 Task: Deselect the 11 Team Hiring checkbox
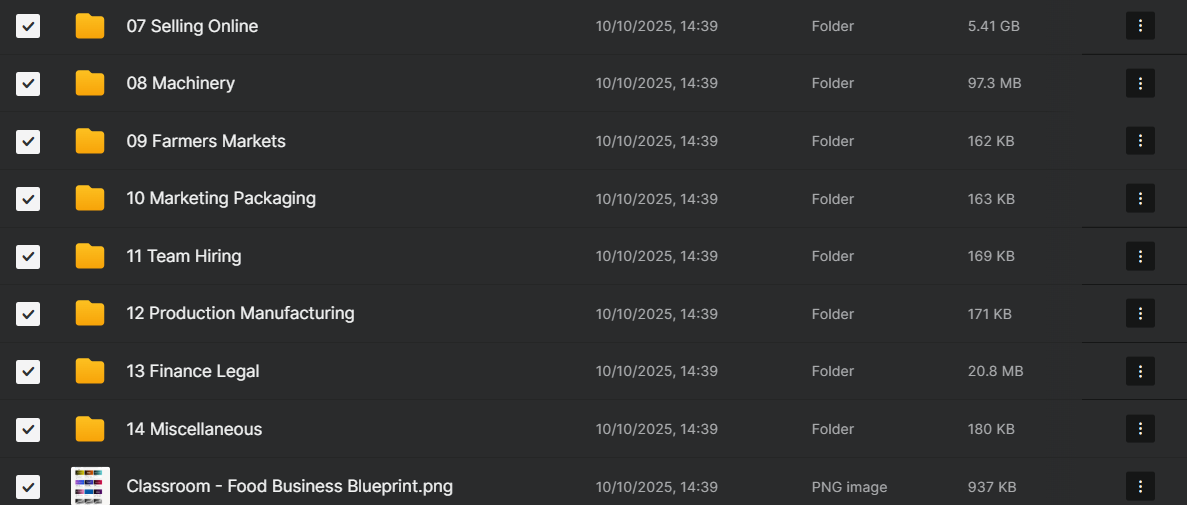(28, 256)
